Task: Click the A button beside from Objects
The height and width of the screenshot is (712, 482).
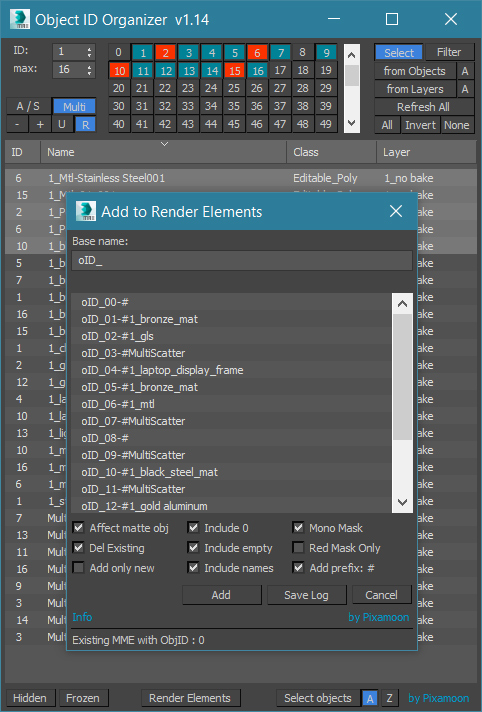Action: [465, 71]
